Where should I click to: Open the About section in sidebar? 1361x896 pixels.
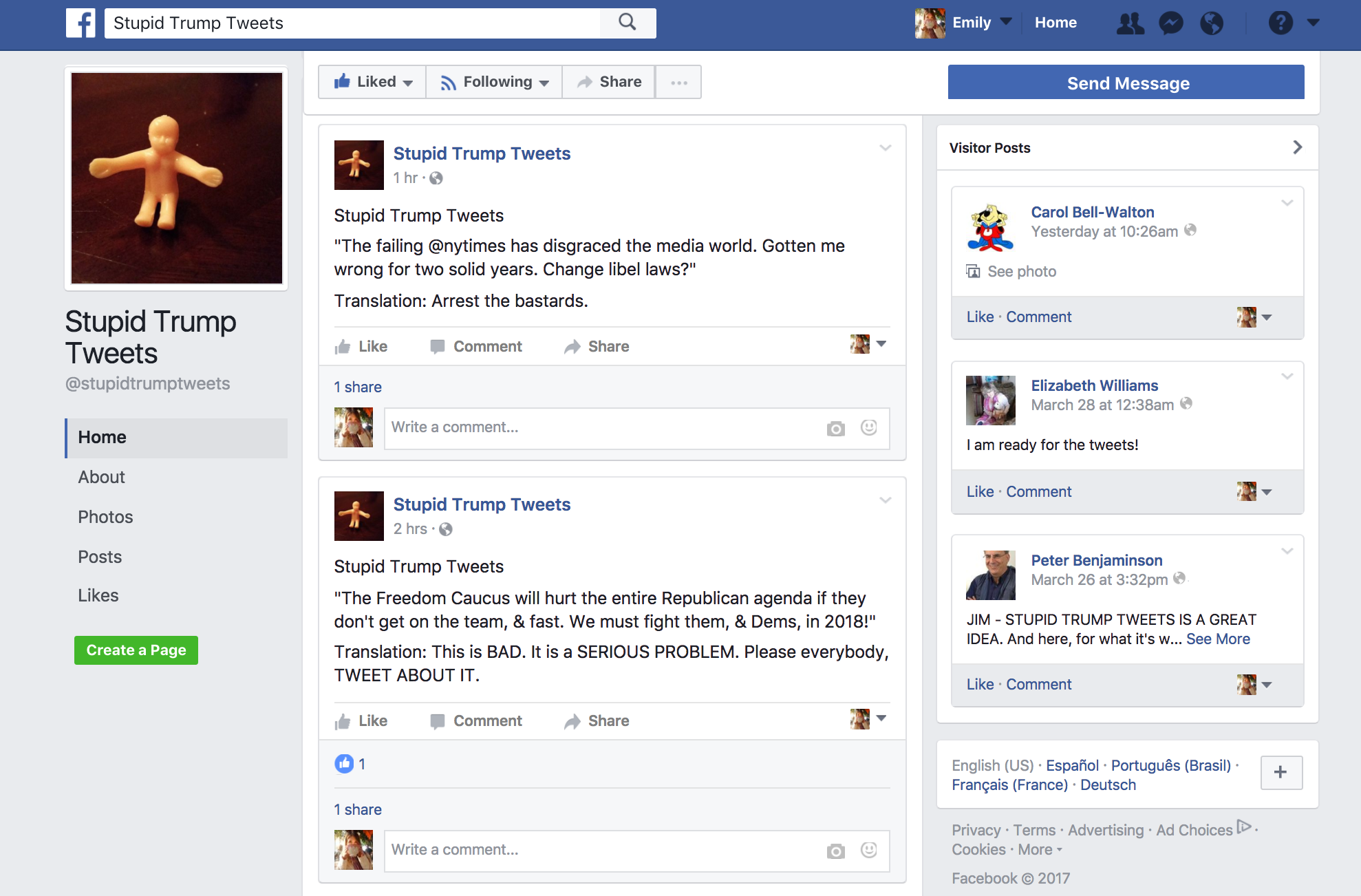pyautogui.click(x=101, y=477)
